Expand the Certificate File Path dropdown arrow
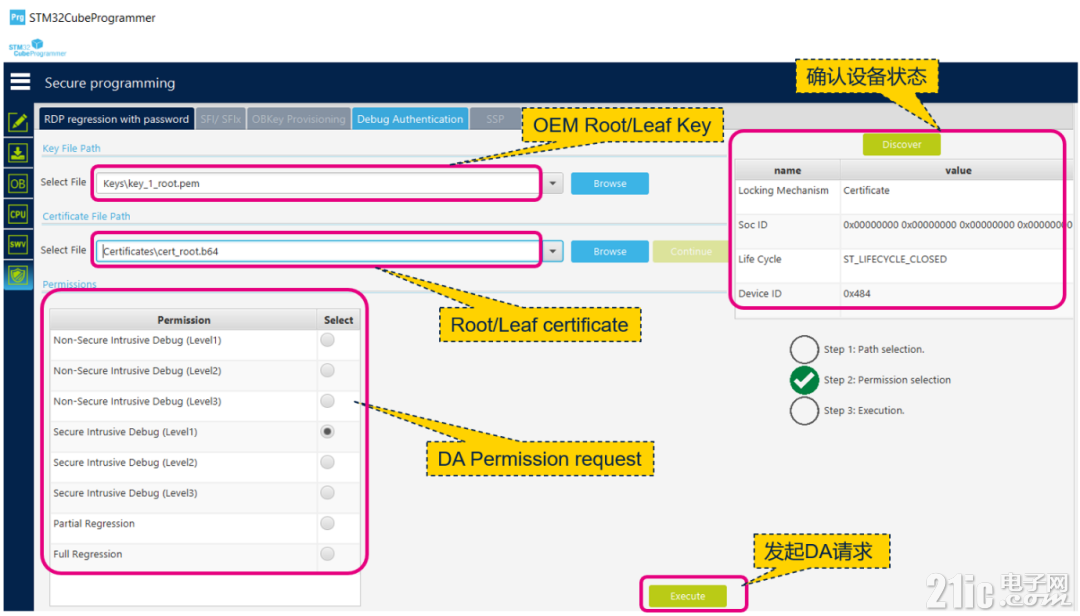The height and width of the screenshot is (616, 1080). 553,251
